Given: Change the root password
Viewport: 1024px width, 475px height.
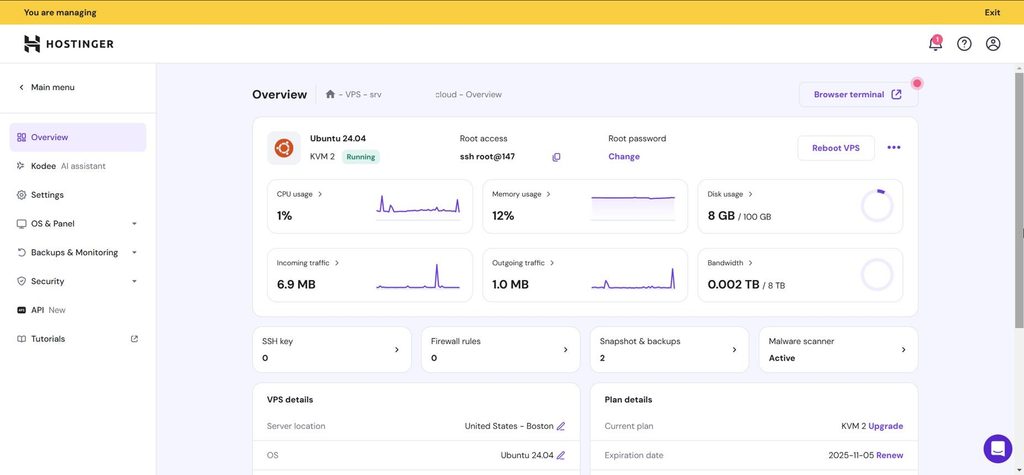Looking at the screenshot, I should (624, 157).
